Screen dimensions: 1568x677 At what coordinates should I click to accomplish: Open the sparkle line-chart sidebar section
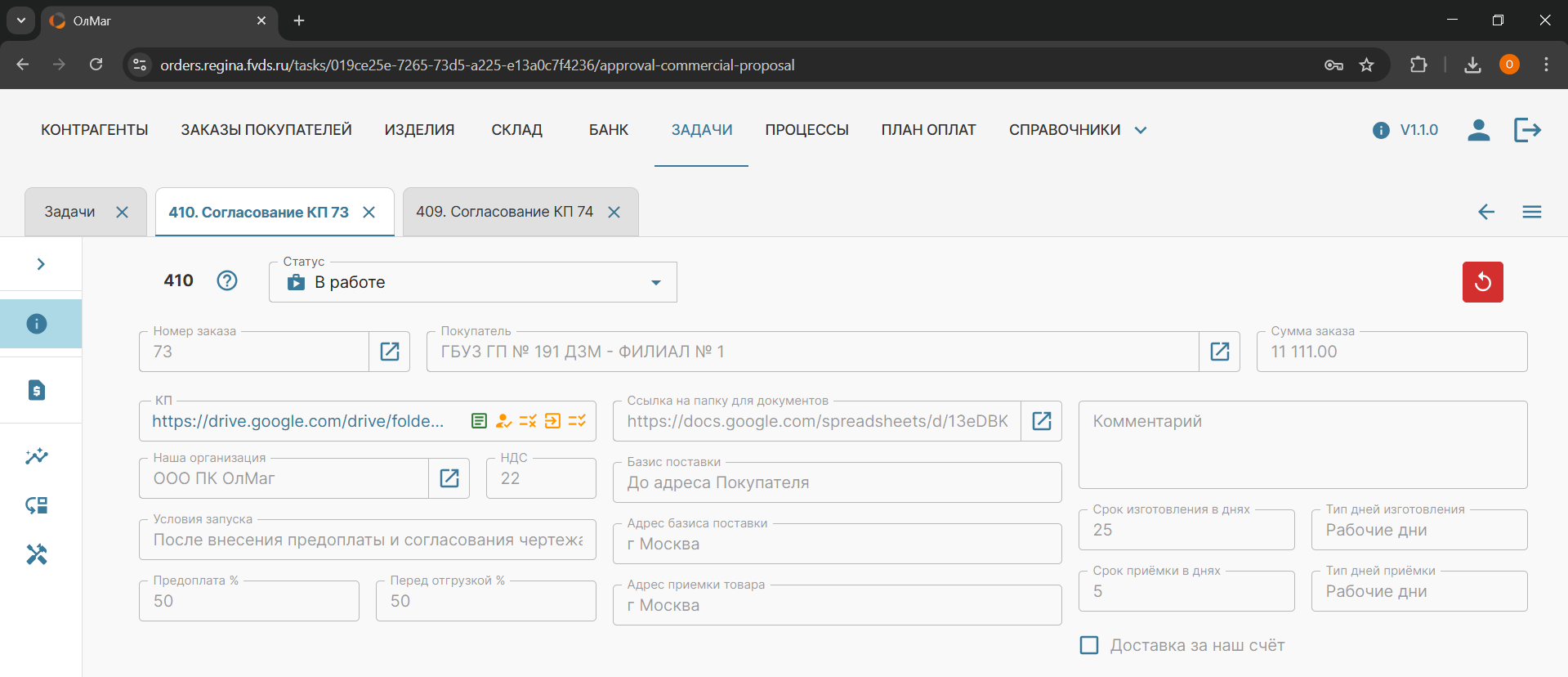(37, 456)
